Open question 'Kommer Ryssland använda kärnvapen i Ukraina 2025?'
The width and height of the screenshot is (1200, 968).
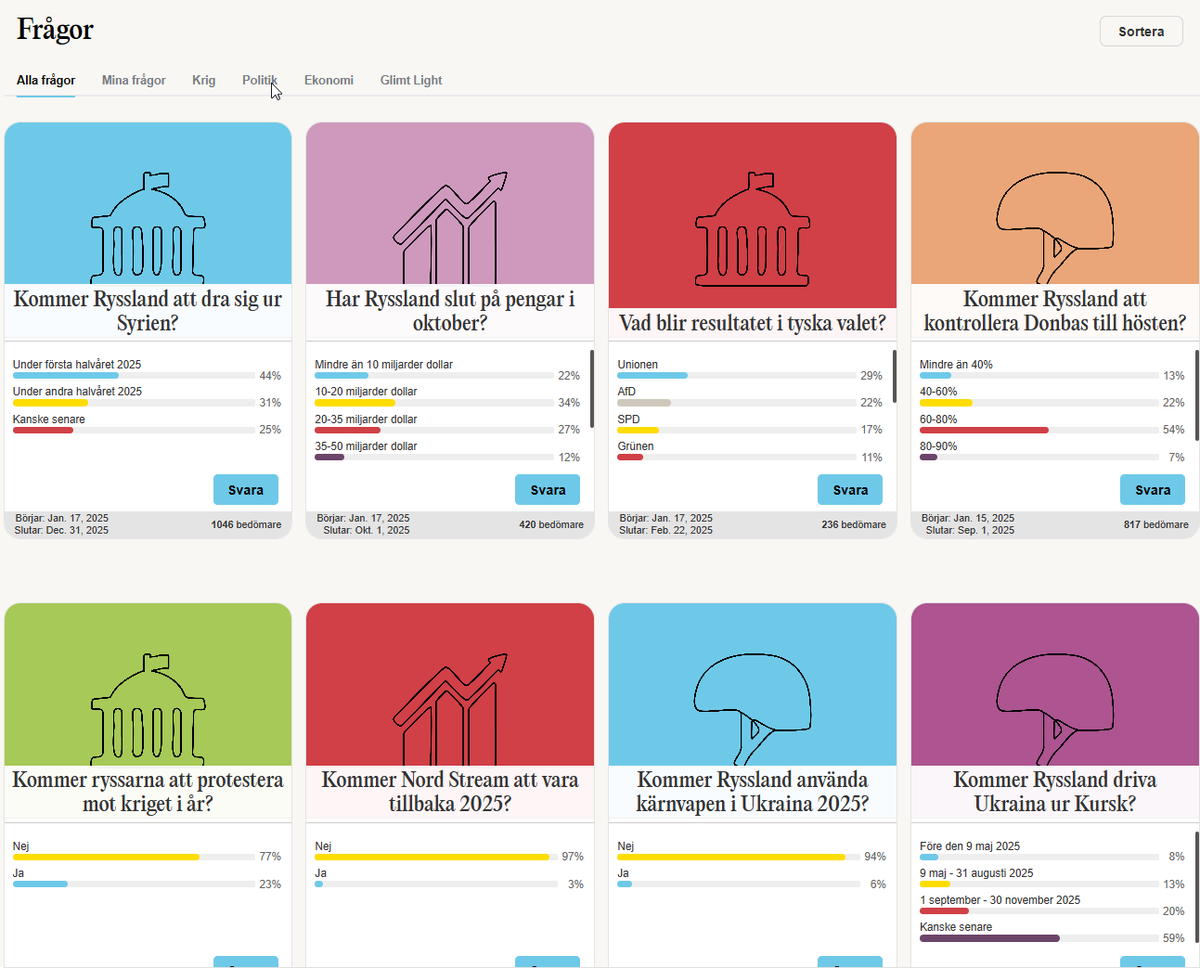coord(752,792)
